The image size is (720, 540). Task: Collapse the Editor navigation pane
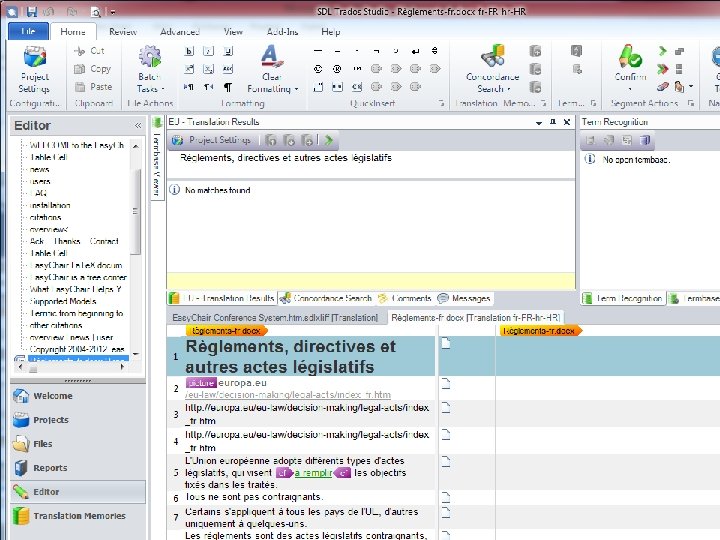pos(138,125)
